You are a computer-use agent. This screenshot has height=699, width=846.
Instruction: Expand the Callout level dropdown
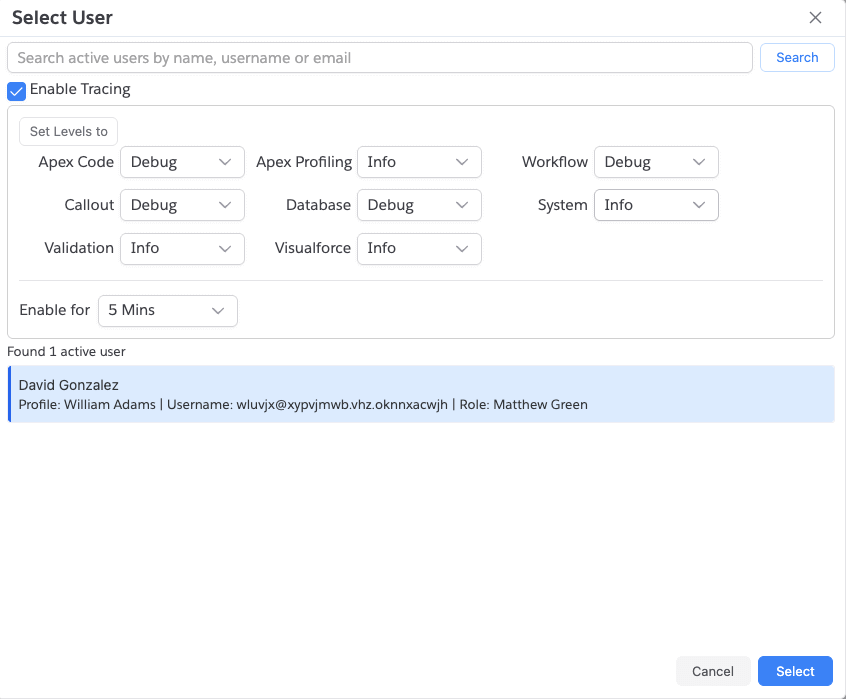pyautogui.click(x=182, y=205)
